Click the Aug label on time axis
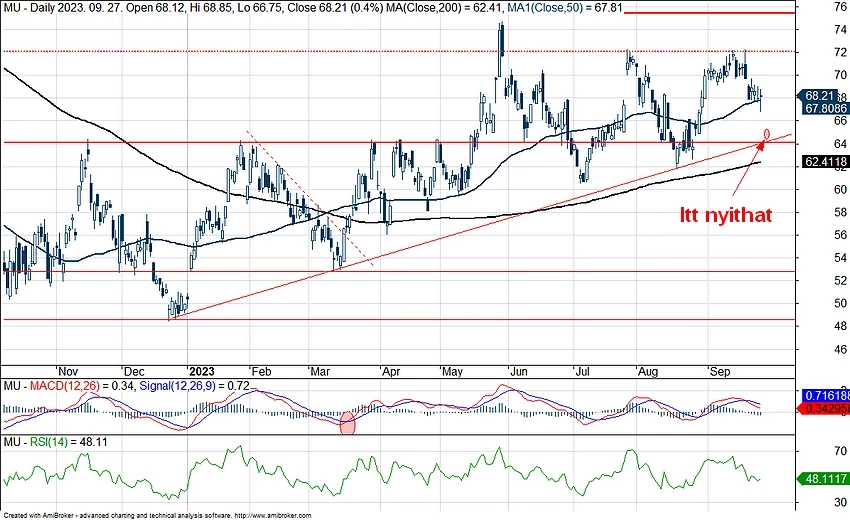The image size is (850, 520). point(648,372)
